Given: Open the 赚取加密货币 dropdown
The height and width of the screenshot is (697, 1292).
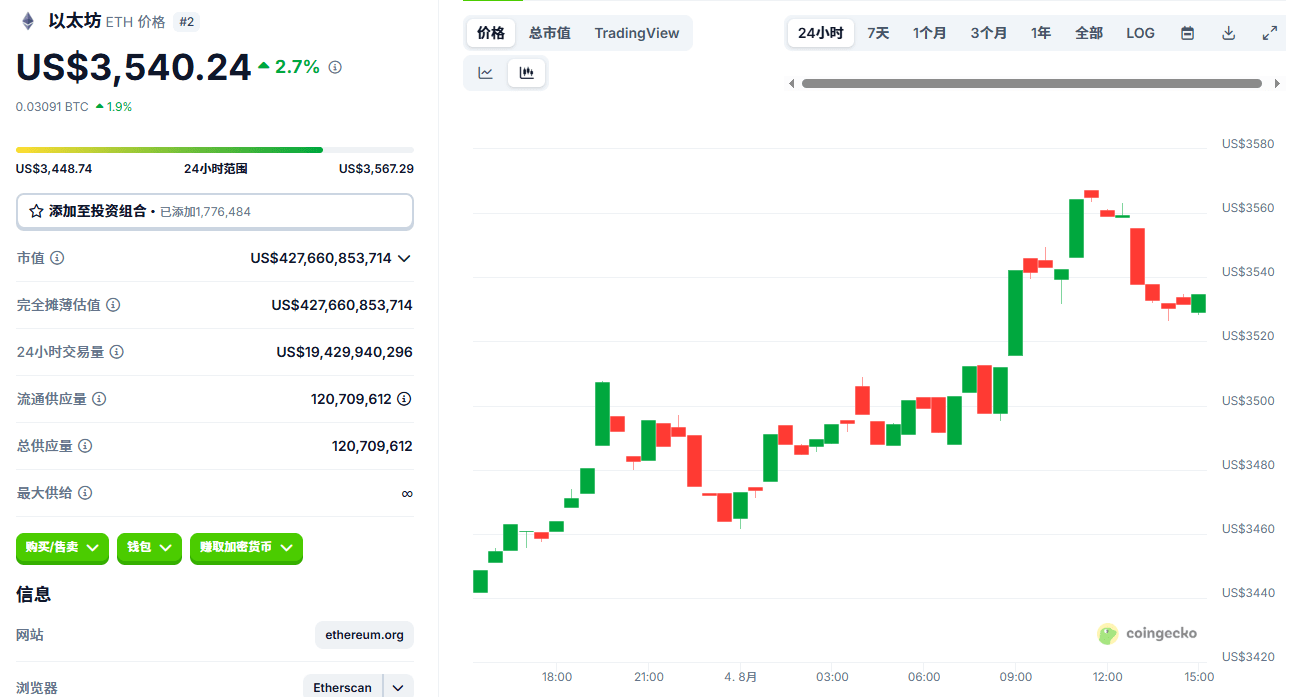Looking at the screenshot, I should 246,548.
